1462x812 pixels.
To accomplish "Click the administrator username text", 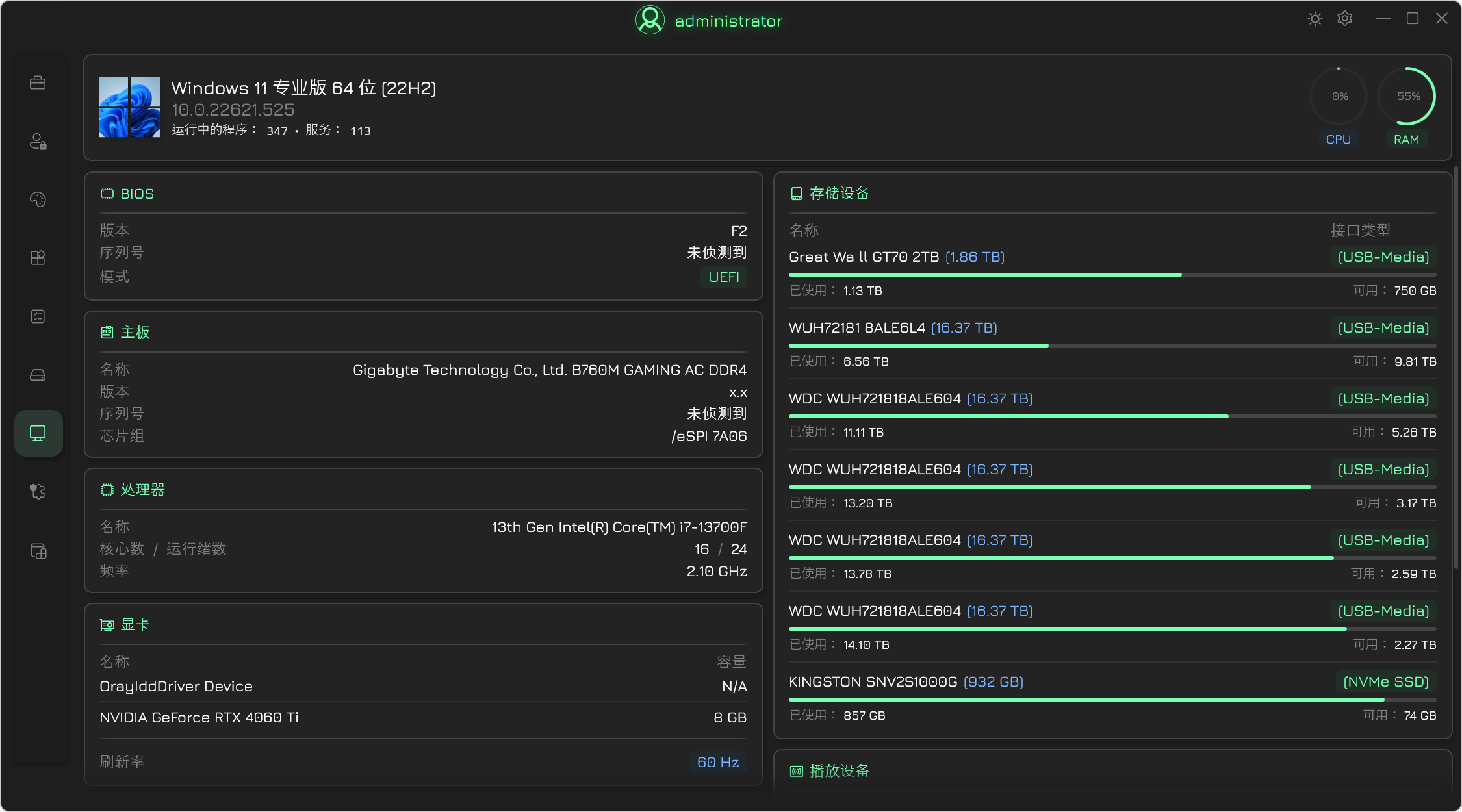I will (x=728, y=21).
